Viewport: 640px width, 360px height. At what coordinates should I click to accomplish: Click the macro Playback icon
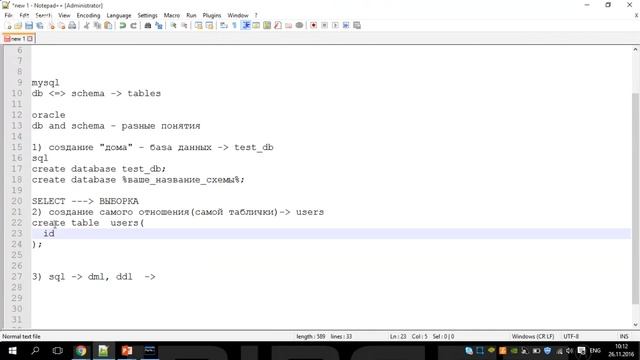coord(335,25)
